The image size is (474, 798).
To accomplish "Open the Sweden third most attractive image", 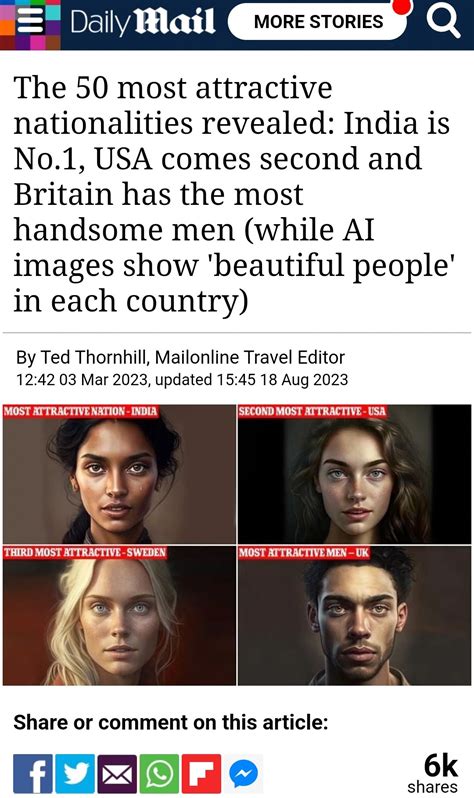I will (119, 615).
